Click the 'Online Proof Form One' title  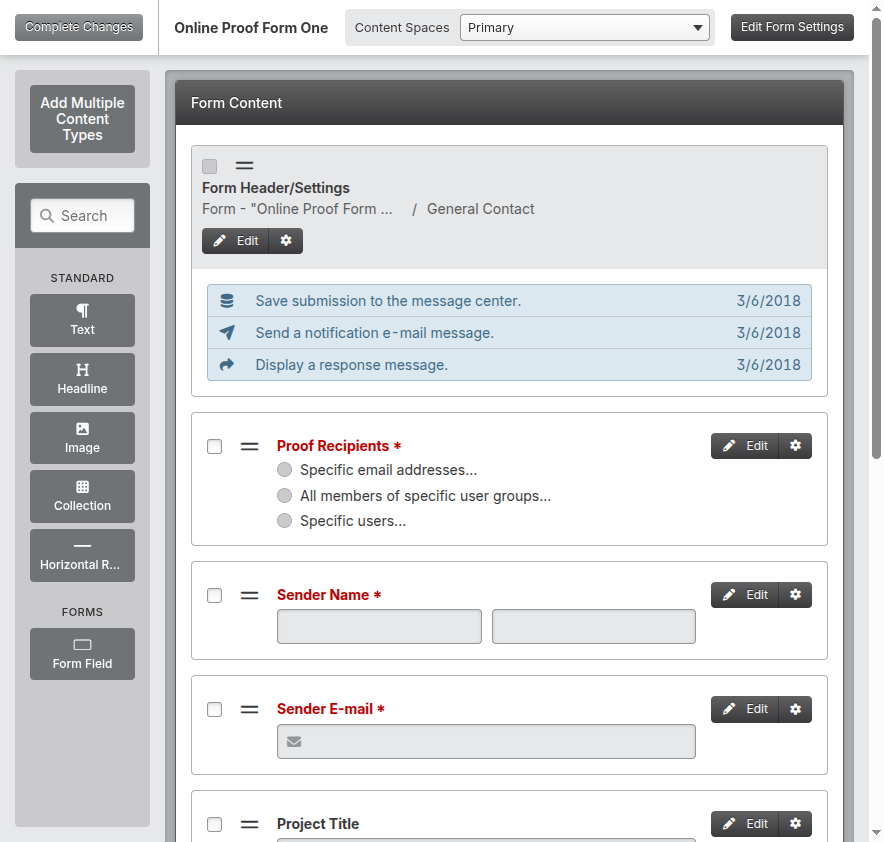251,28
